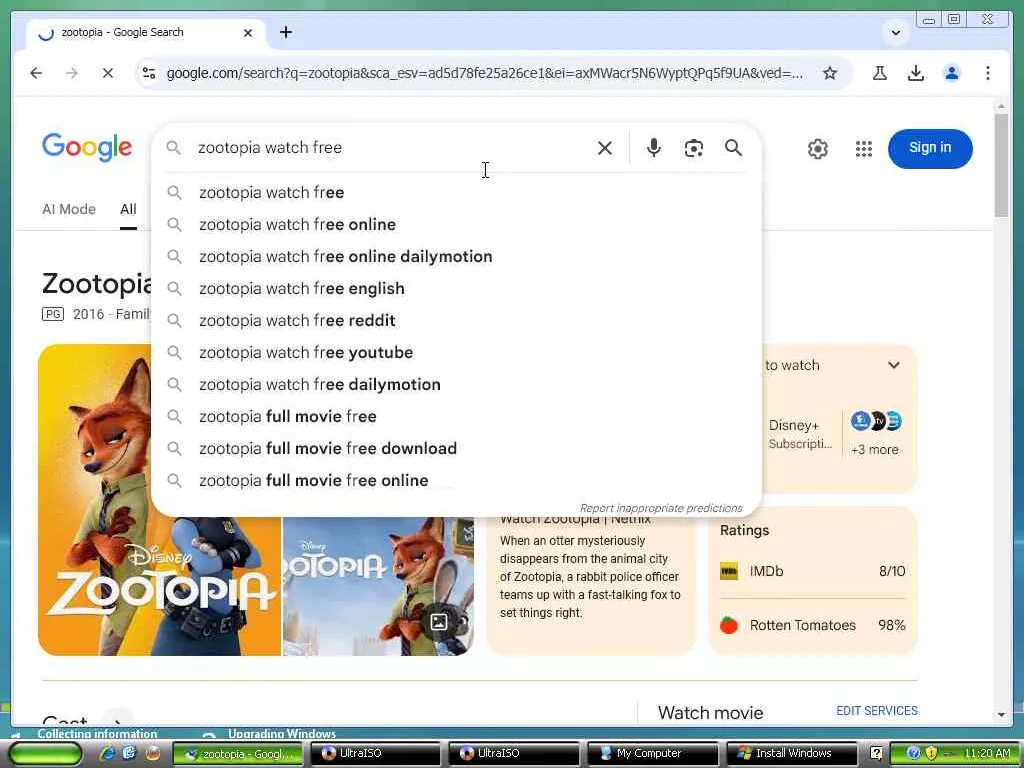Select the All results tab

128,209
